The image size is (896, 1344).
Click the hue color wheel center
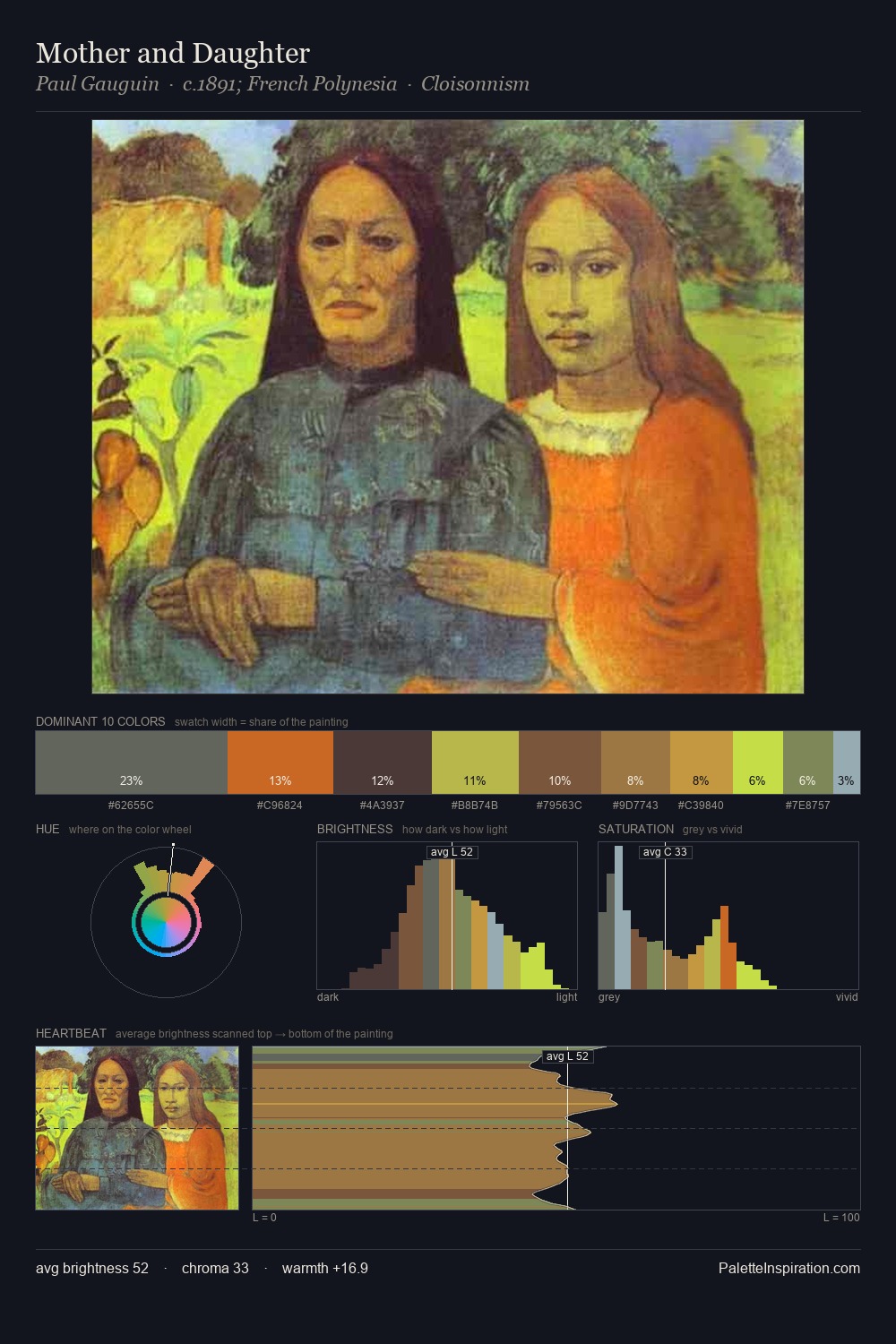[167, 922]
